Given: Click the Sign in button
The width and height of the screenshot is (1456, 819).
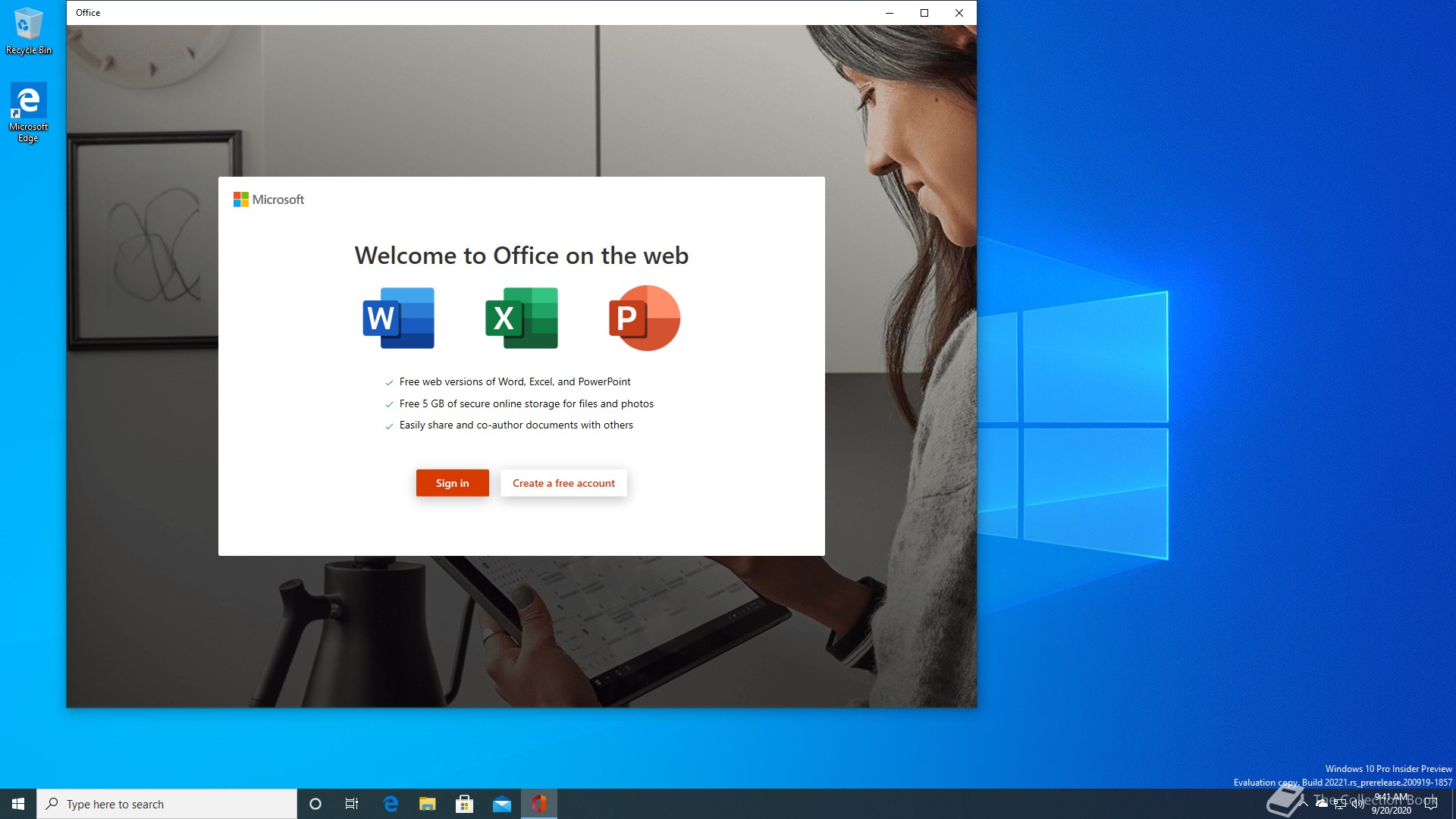Looking at the screenshot, I should [453, 483].
